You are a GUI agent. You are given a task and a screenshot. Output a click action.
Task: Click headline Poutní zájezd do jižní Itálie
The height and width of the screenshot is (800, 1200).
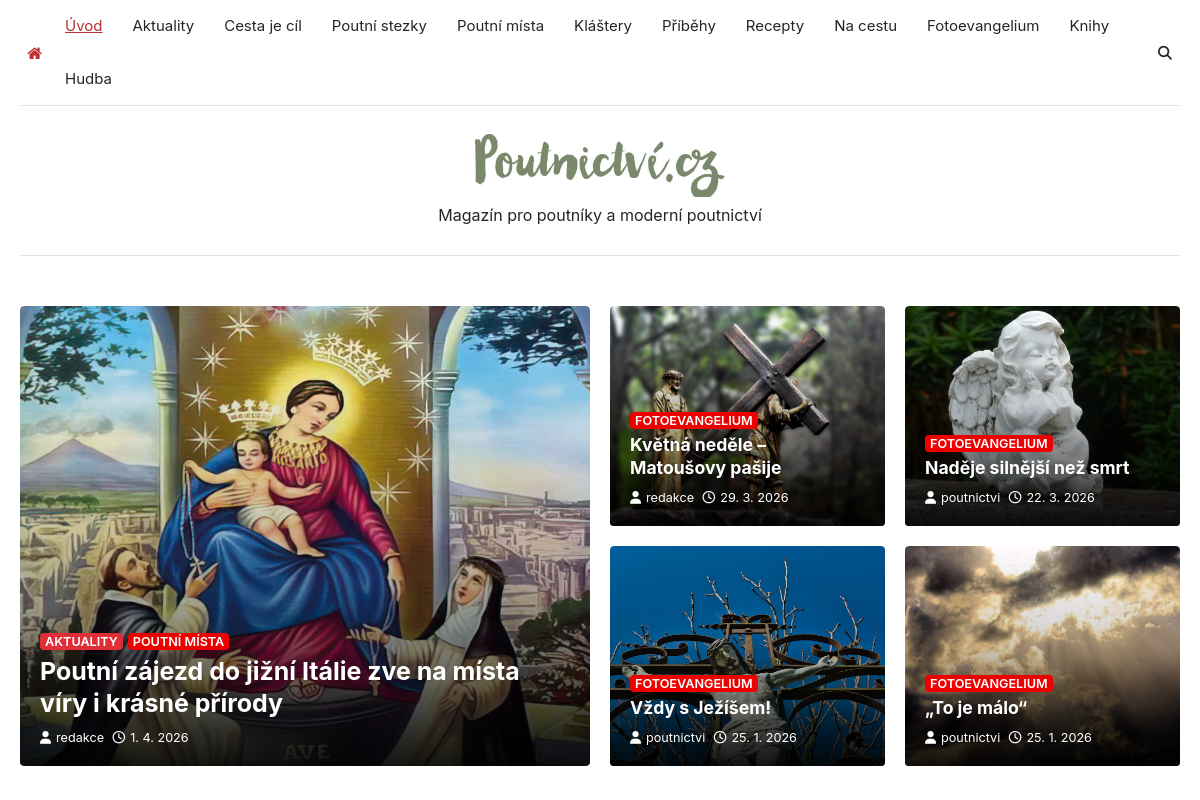280,687
